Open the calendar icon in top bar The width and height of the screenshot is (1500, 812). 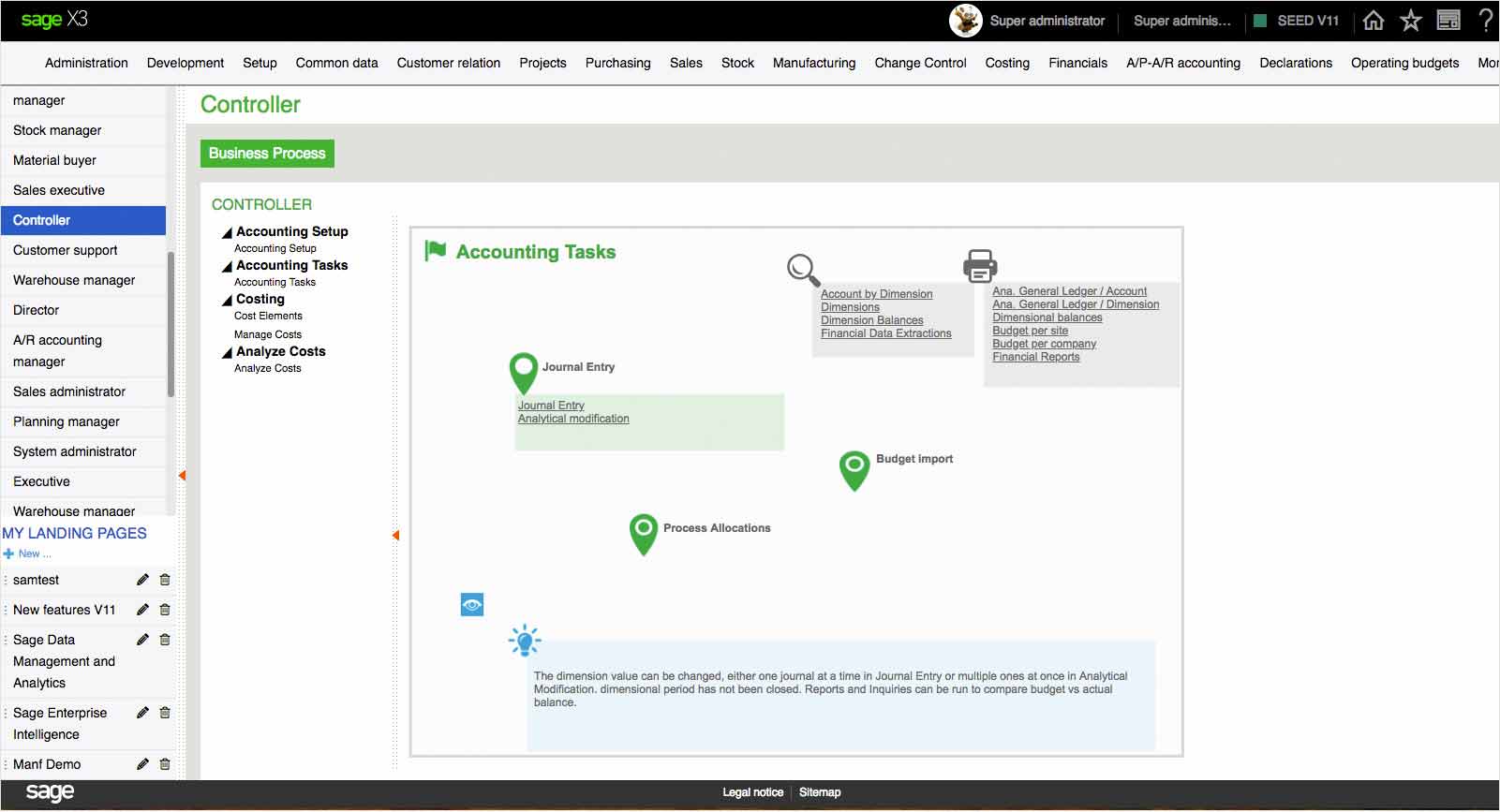tap(1448, 21)
